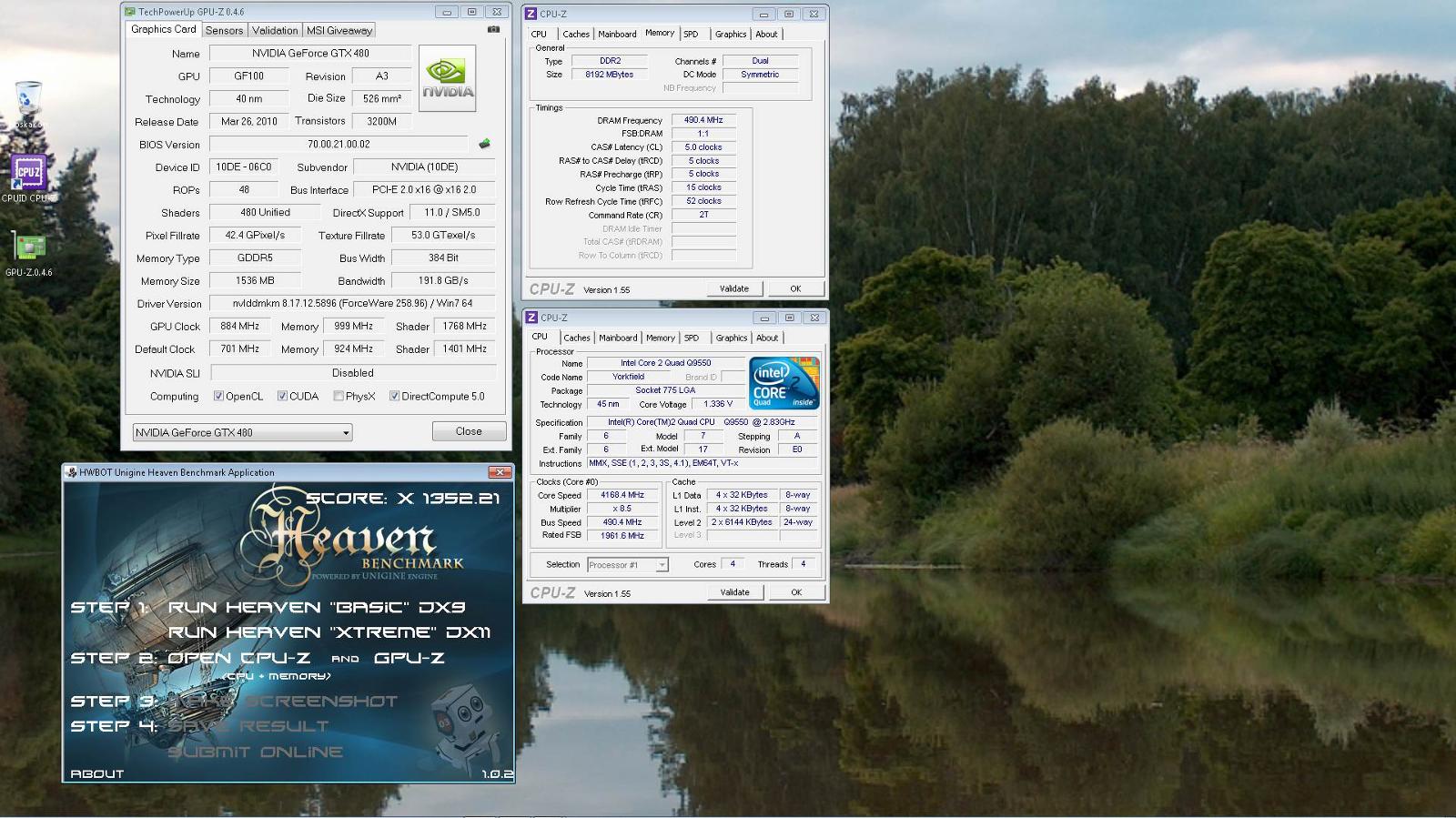Click the NVIDIA SLI Disabled field
This screenshot has width=1456, height=818.
click(x=353, y=372)
